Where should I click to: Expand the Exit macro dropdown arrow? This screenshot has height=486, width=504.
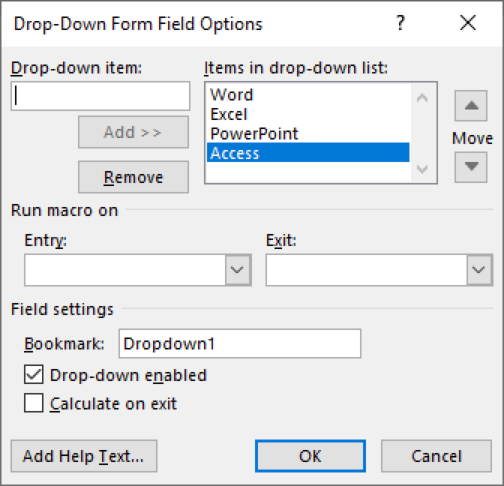click(479, 270)
